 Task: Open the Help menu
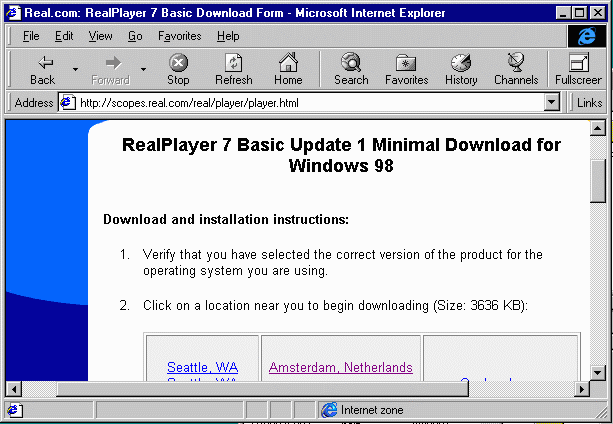[x=228, y=36]
